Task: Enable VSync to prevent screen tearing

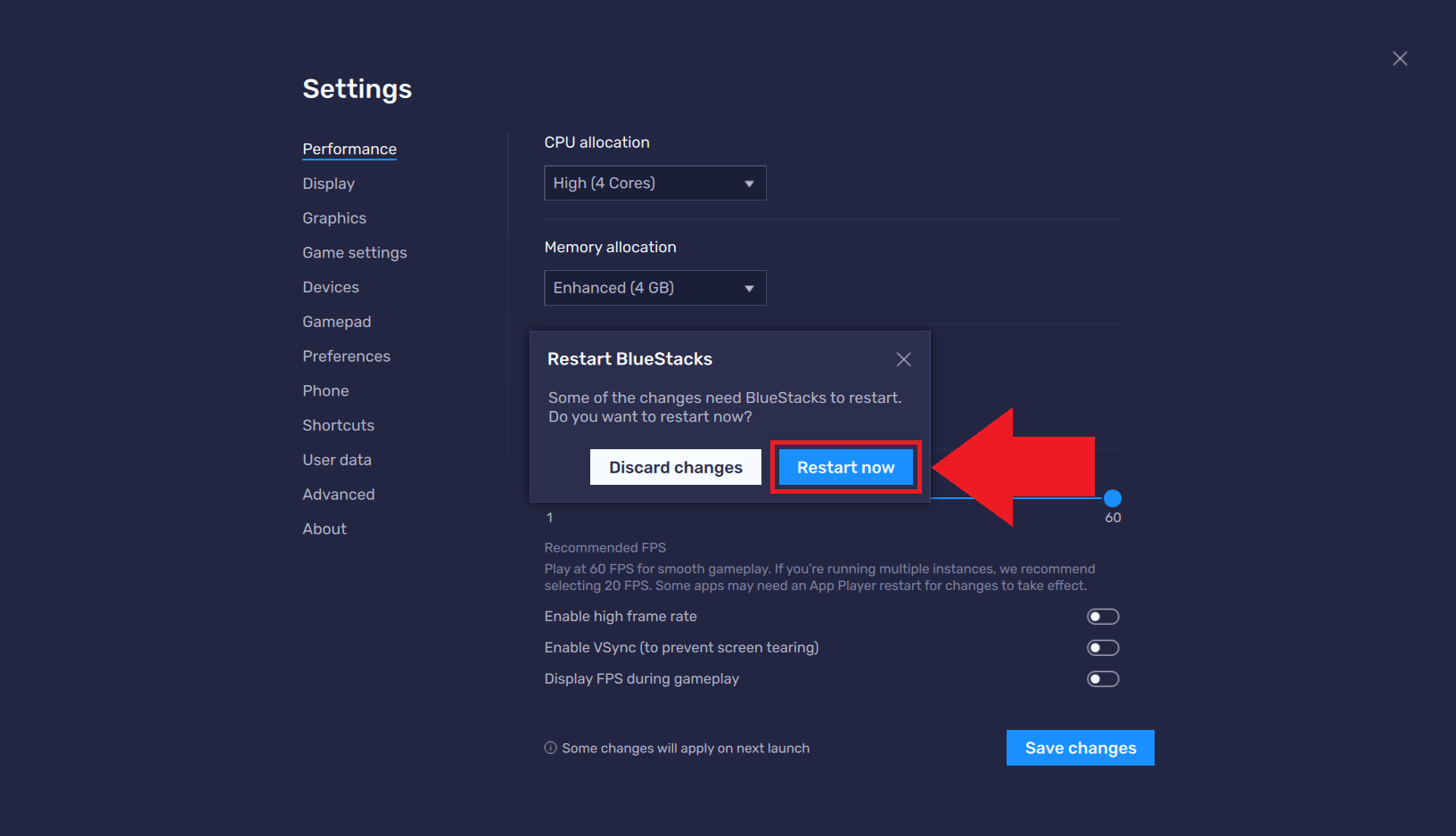Action: [1103, 647]
